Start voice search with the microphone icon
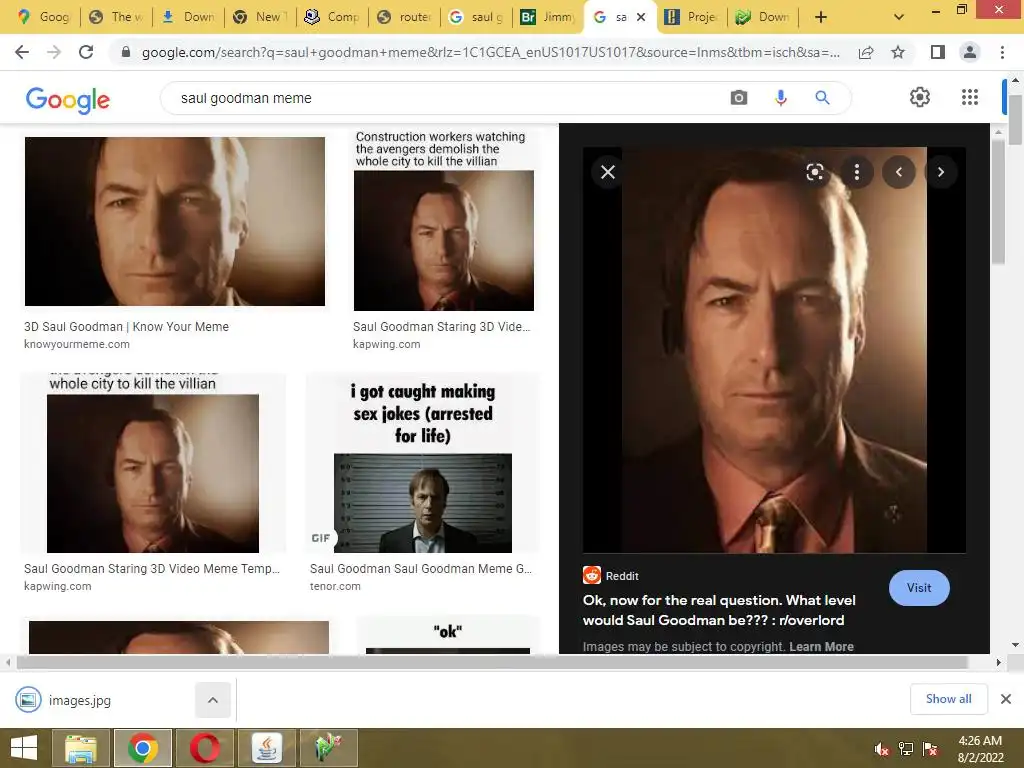1024x768 pixels. coord(780,98)
